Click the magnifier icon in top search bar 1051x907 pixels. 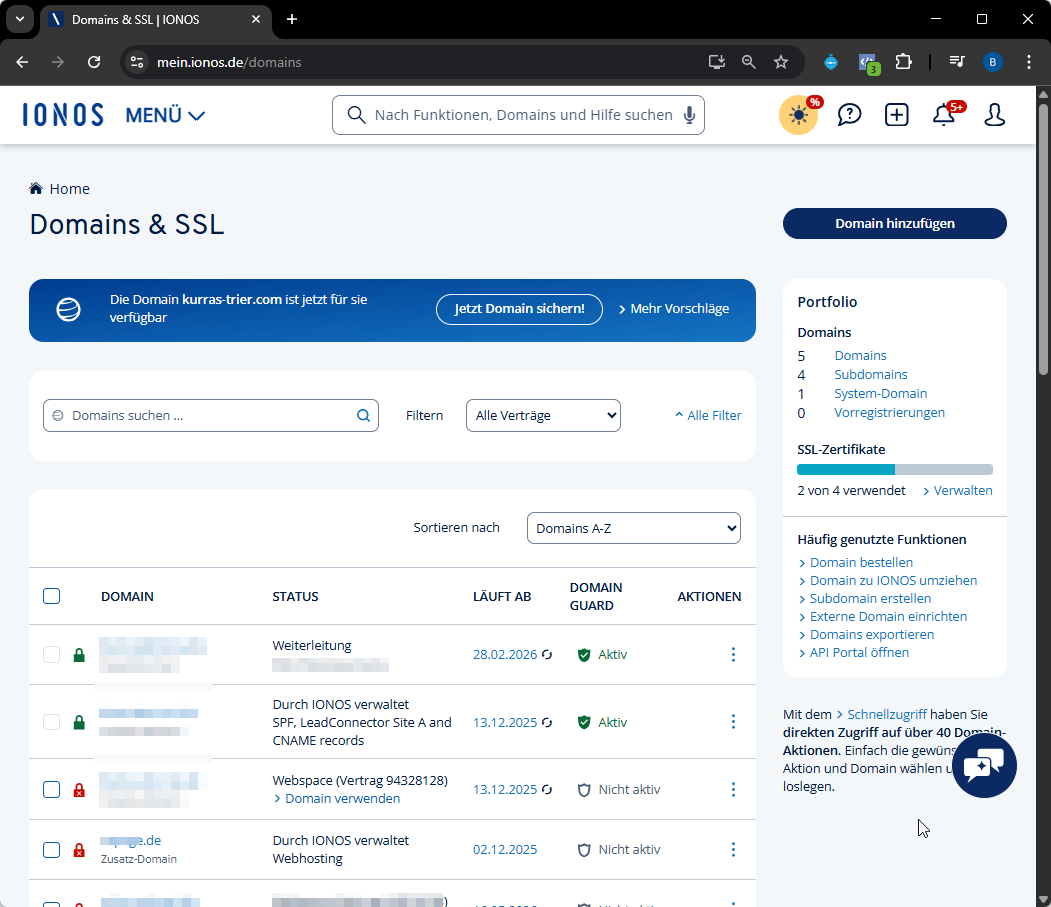tap(357, 115)
